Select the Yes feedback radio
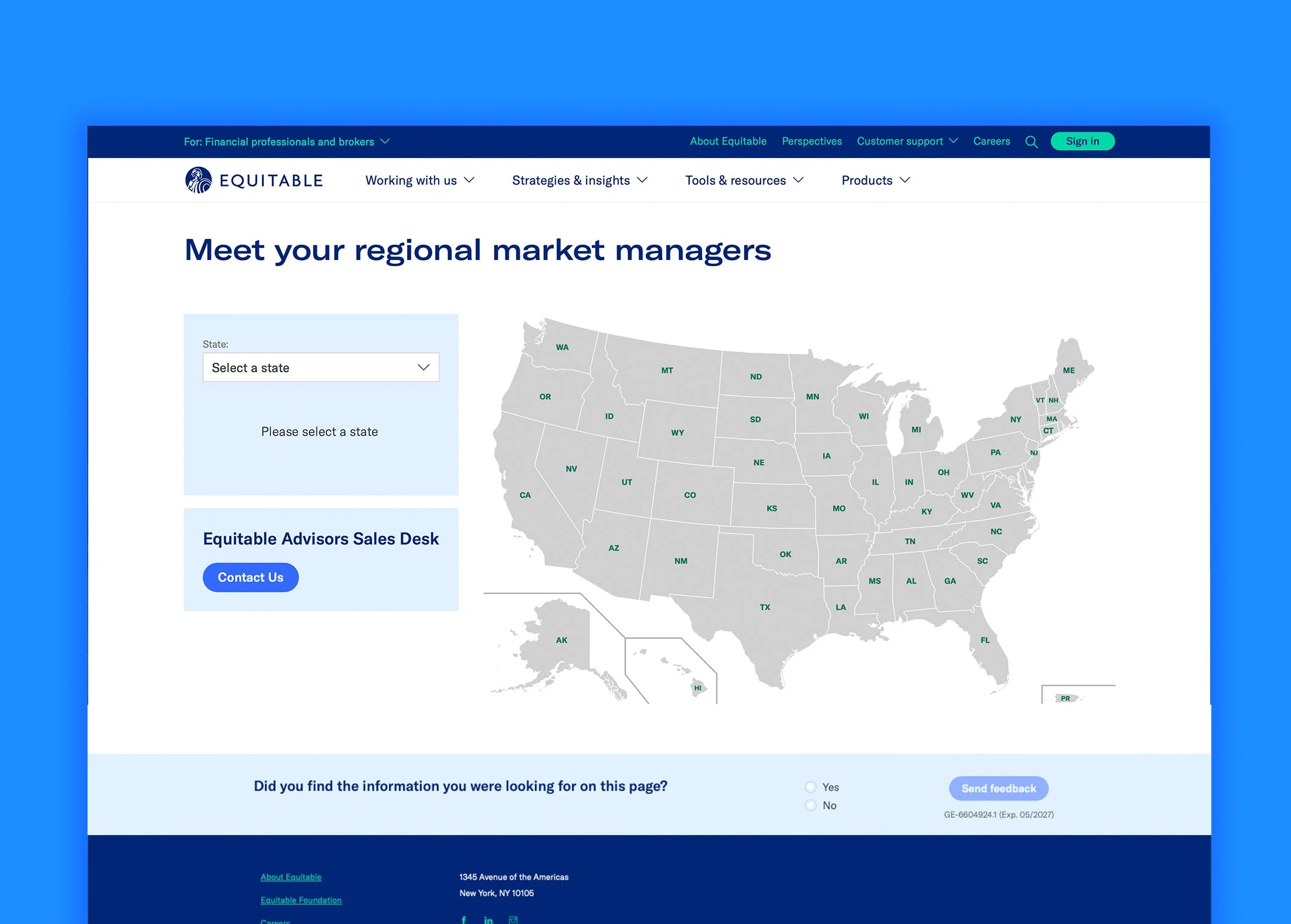This screenshot has width=1291, height=924. coord(810,787)
